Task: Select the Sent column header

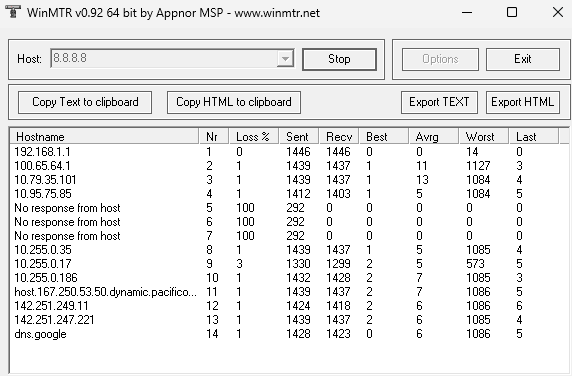Action: pos(299,137)
